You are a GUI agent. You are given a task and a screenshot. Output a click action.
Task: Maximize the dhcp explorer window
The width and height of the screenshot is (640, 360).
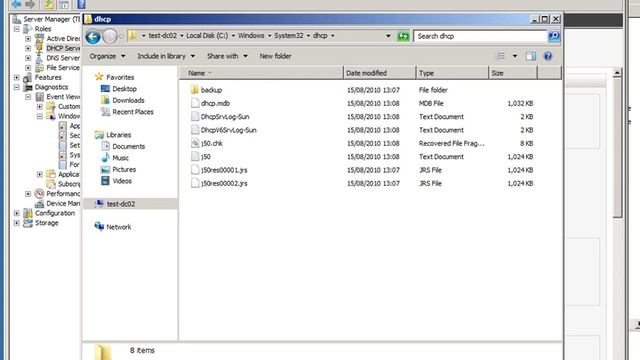[544, 19]
